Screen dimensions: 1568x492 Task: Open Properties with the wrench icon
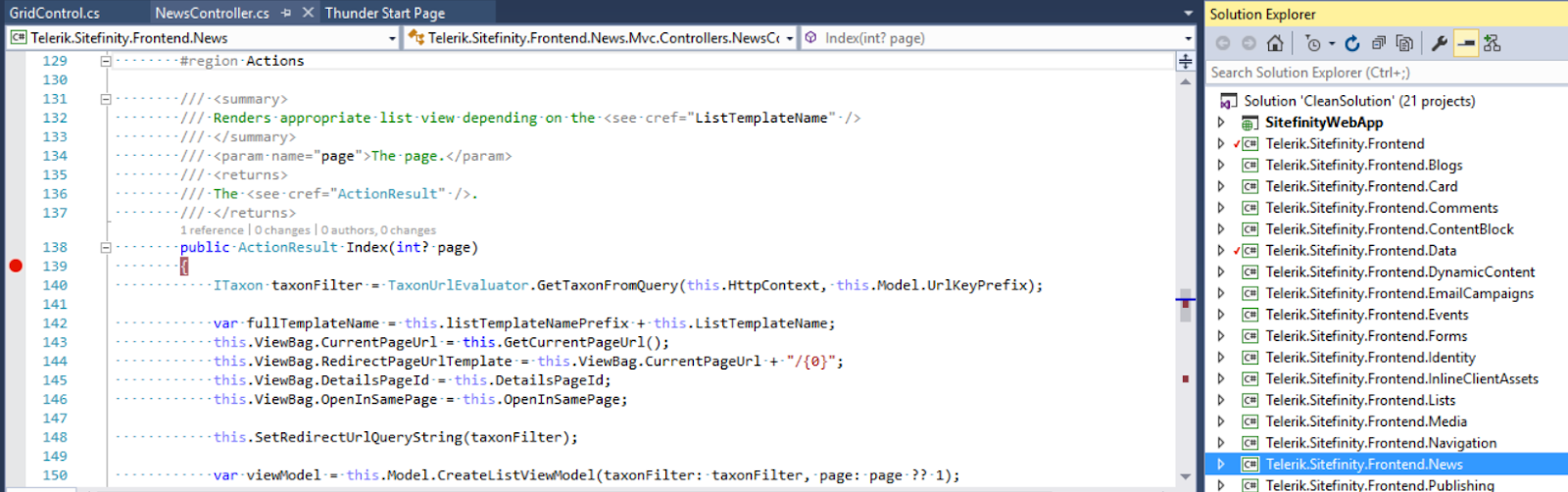[x=1440, y=43]
